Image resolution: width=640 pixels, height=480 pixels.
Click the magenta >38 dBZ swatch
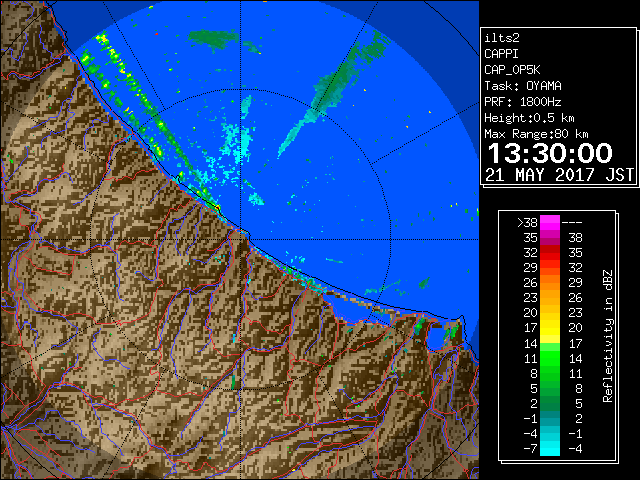550,222
